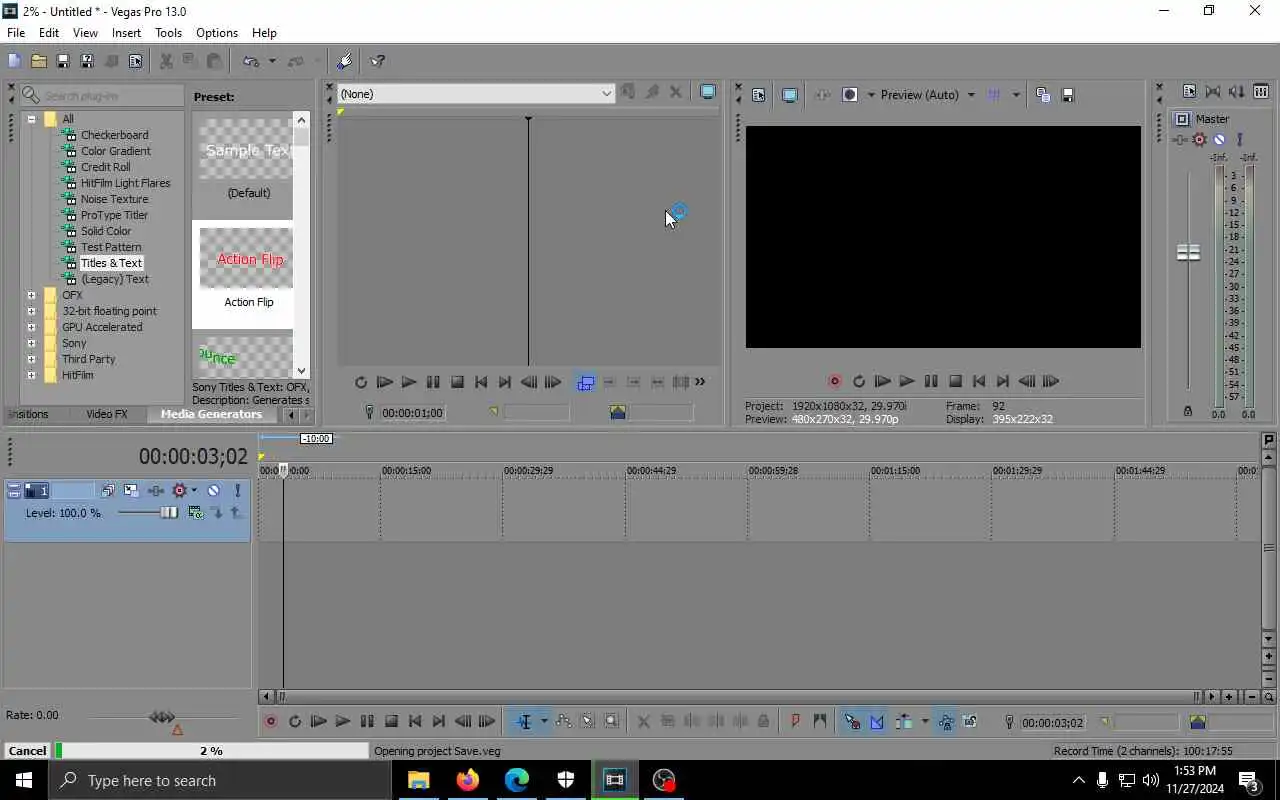Toggle Ignore Event Grouping
1280x800 pixels.
(969, 721)
